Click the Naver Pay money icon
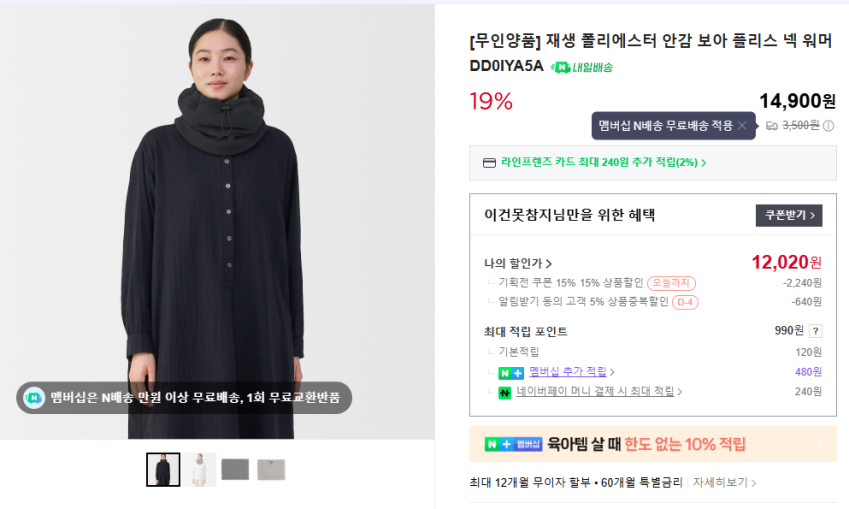The image size is (849, 509). [x=506, y=392]
